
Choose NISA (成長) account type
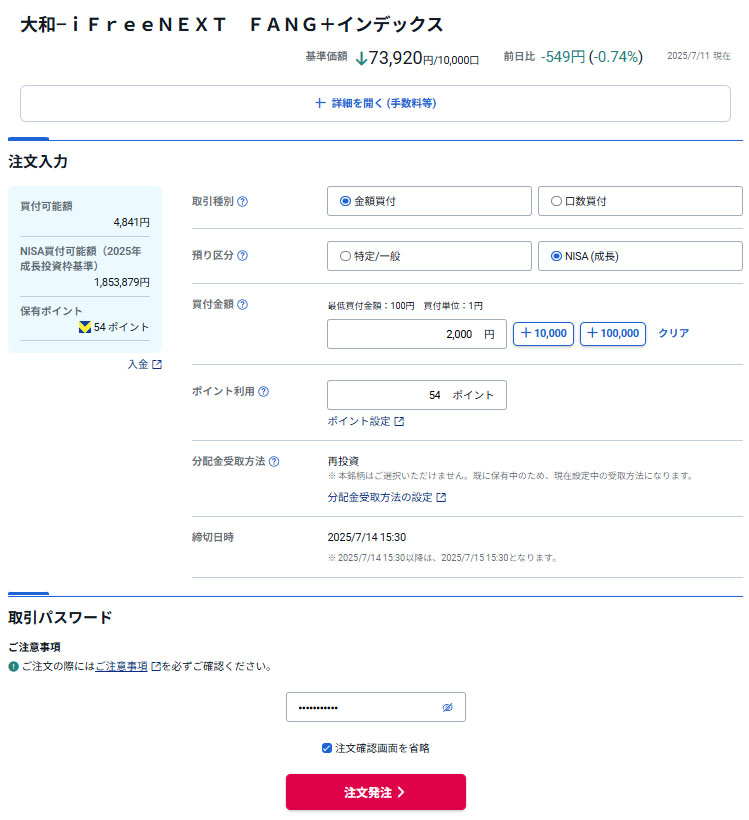557,256
